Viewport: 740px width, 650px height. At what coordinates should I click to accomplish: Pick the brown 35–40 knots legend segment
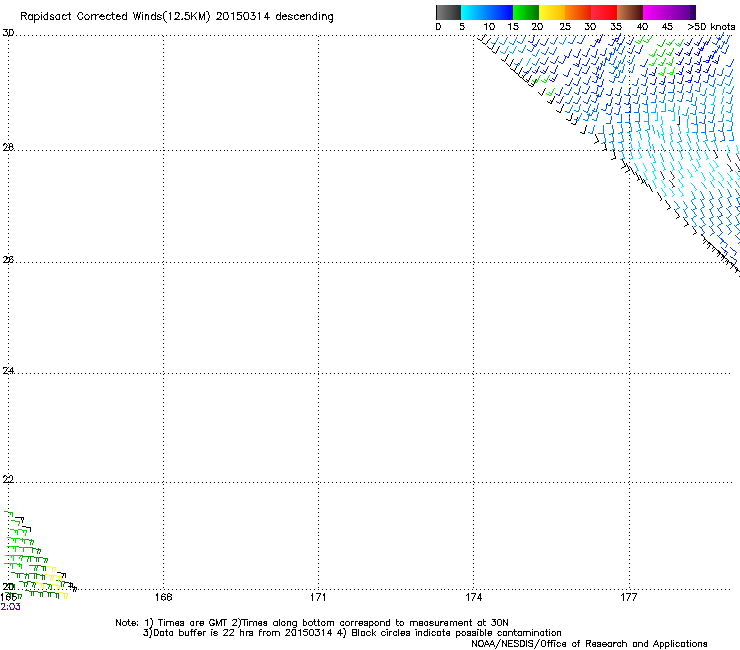pos(630,12)
